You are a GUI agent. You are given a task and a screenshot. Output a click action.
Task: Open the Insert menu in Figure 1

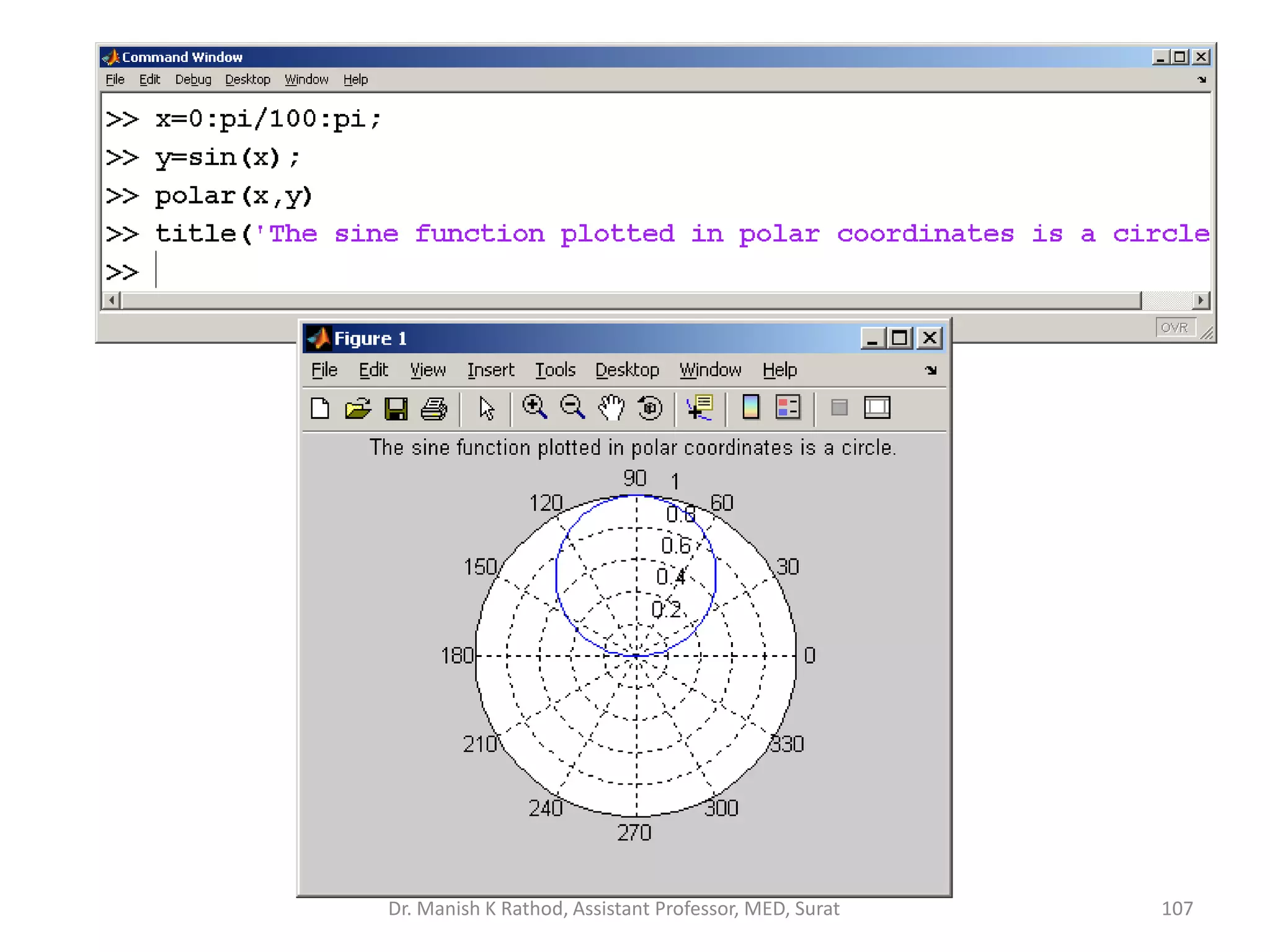coord(491,370)
